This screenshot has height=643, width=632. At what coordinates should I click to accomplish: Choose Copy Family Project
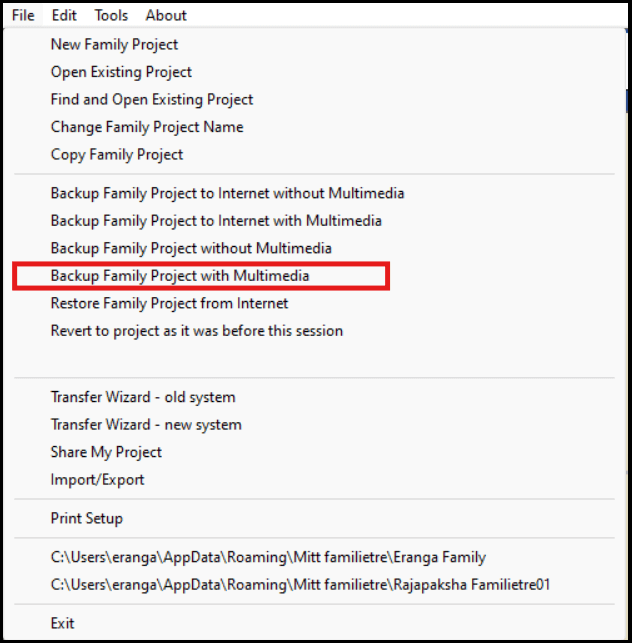[117, 154]
